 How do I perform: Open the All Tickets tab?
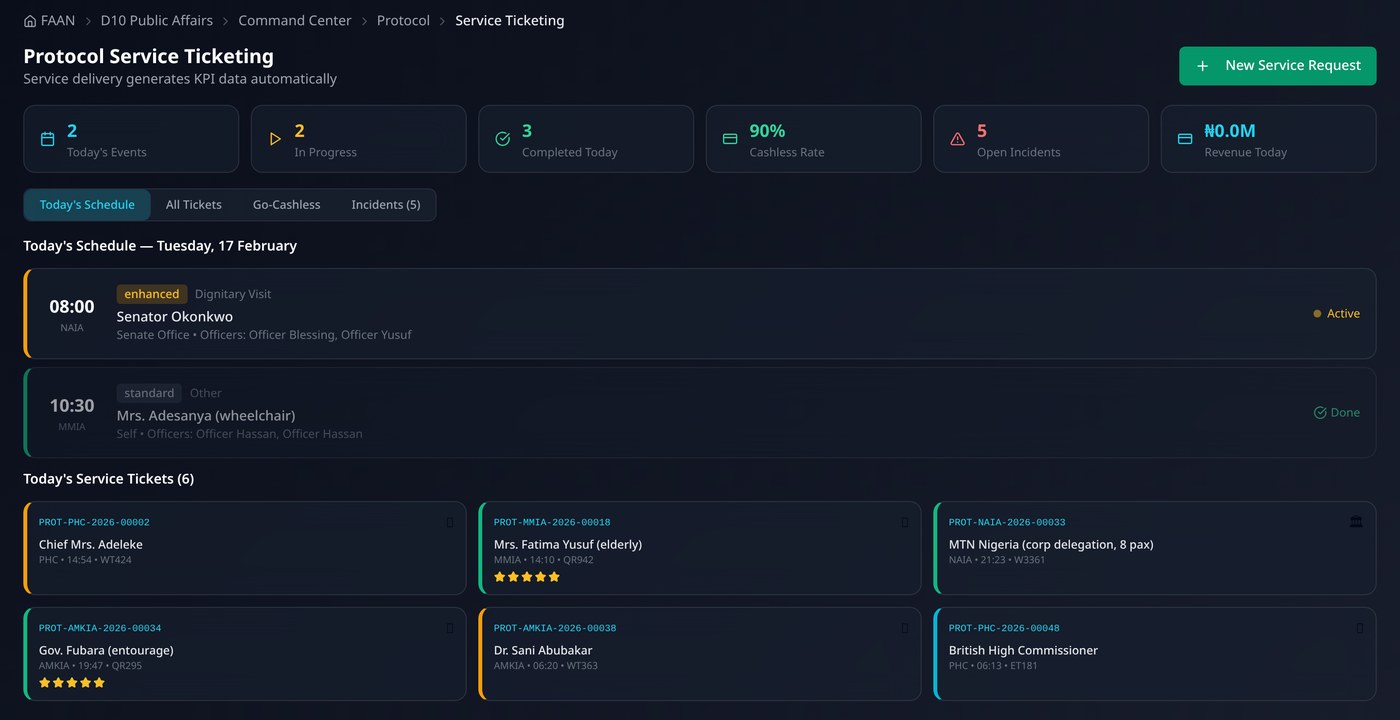[194, 205]
